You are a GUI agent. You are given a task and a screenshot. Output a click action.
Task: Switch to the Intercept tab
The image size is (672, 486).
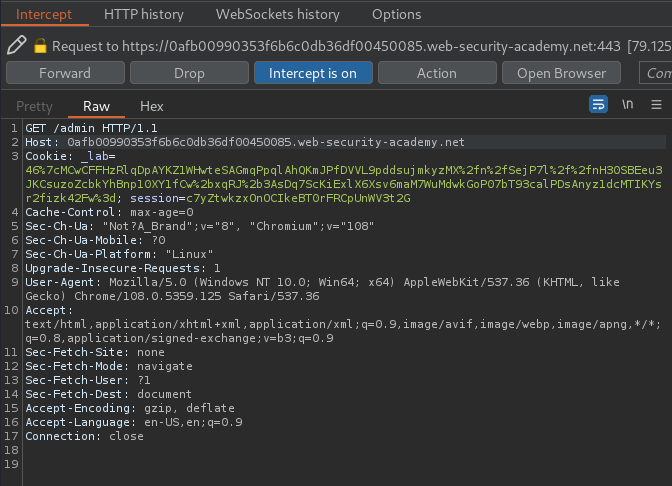click(x=44, y=14)
